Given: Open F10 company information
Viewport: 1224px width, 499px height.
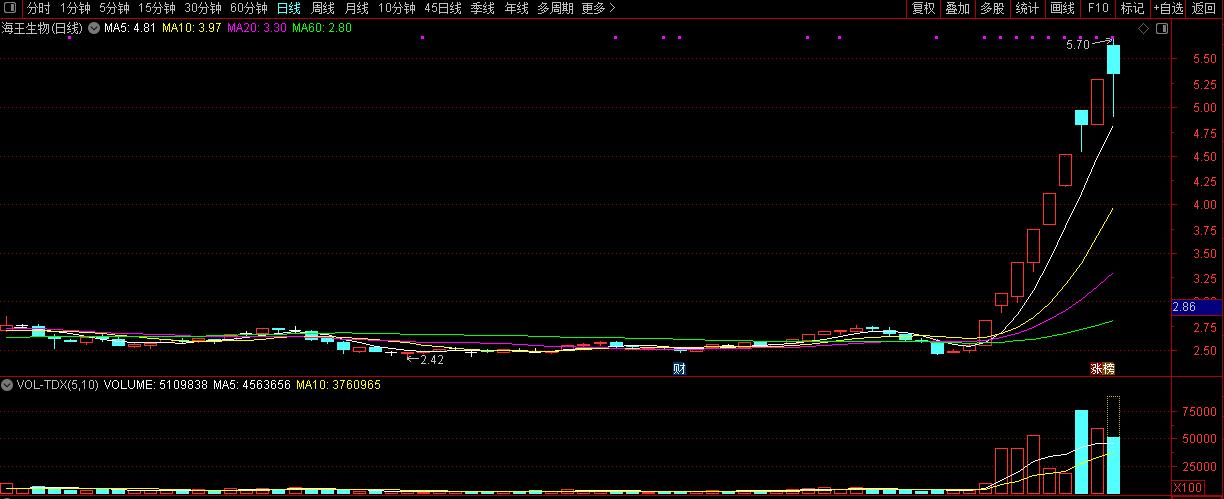Looking at the screenshot, I should pos(1098,8).
